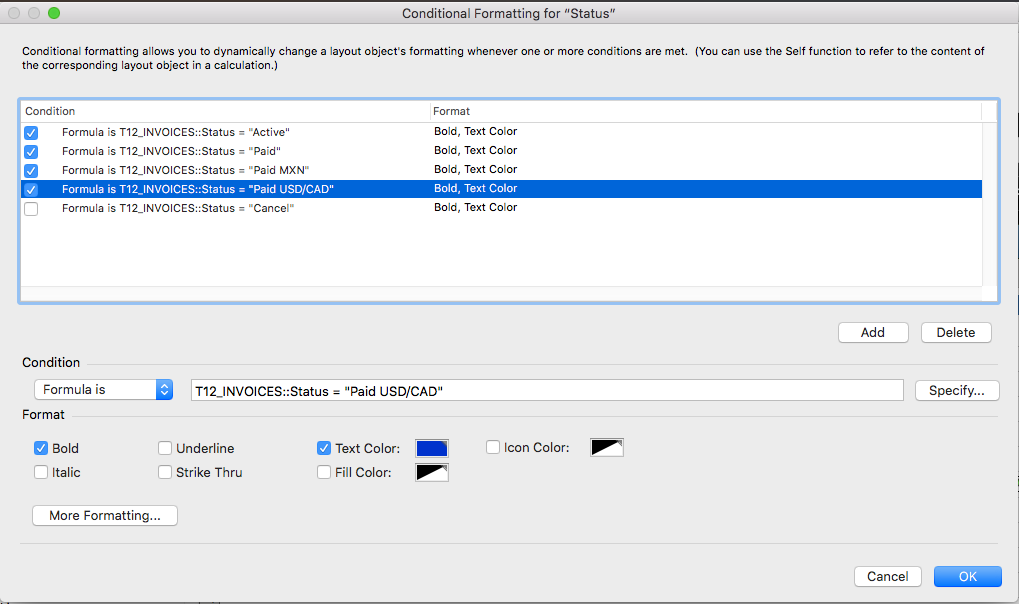Click Format cell of the "Active" row
The height and width of the screenshot is (604, 1019).
point(476,131)
